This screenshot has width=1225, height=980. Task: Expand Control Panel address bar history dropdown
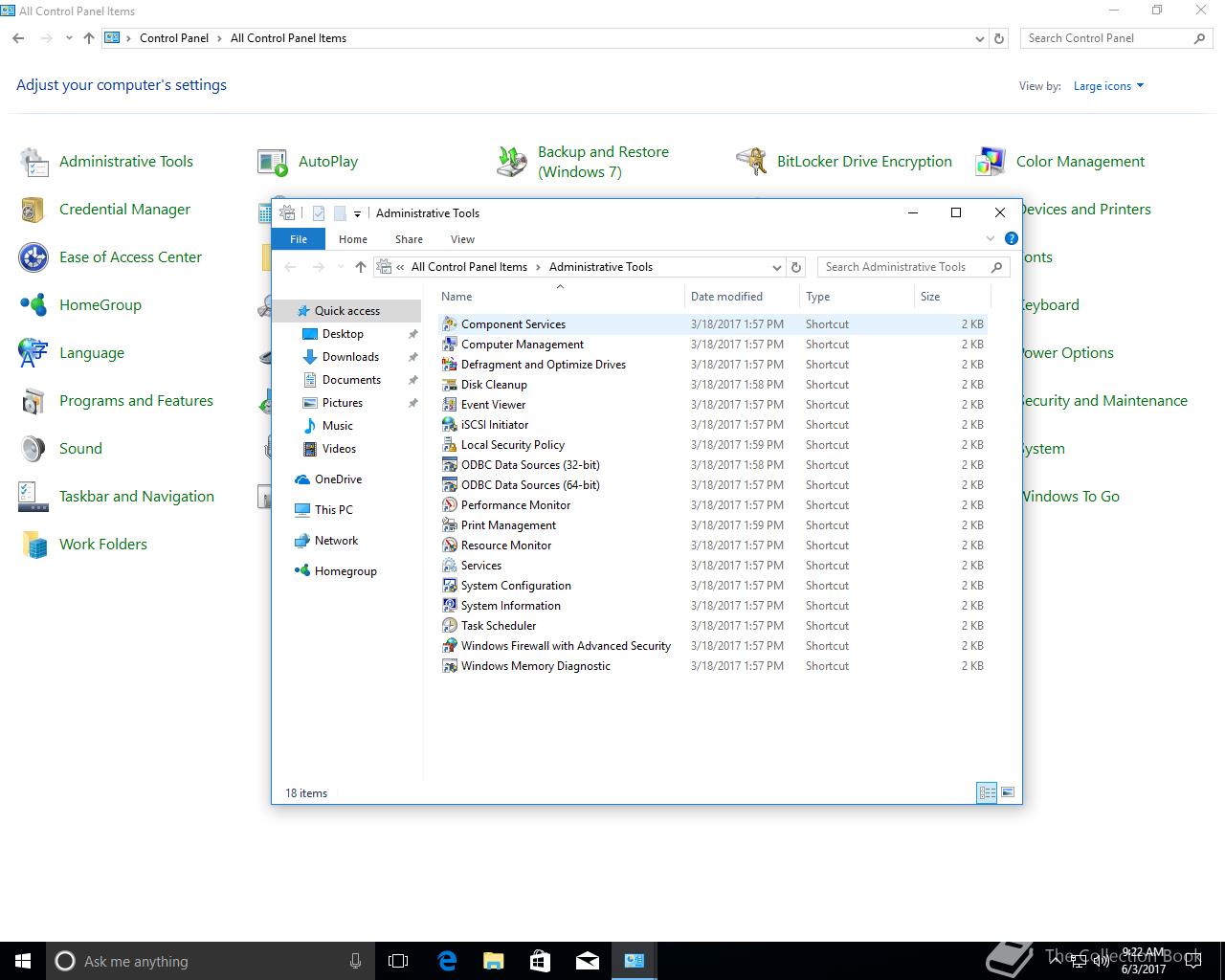pyautogui.click(x=980, y=38)
